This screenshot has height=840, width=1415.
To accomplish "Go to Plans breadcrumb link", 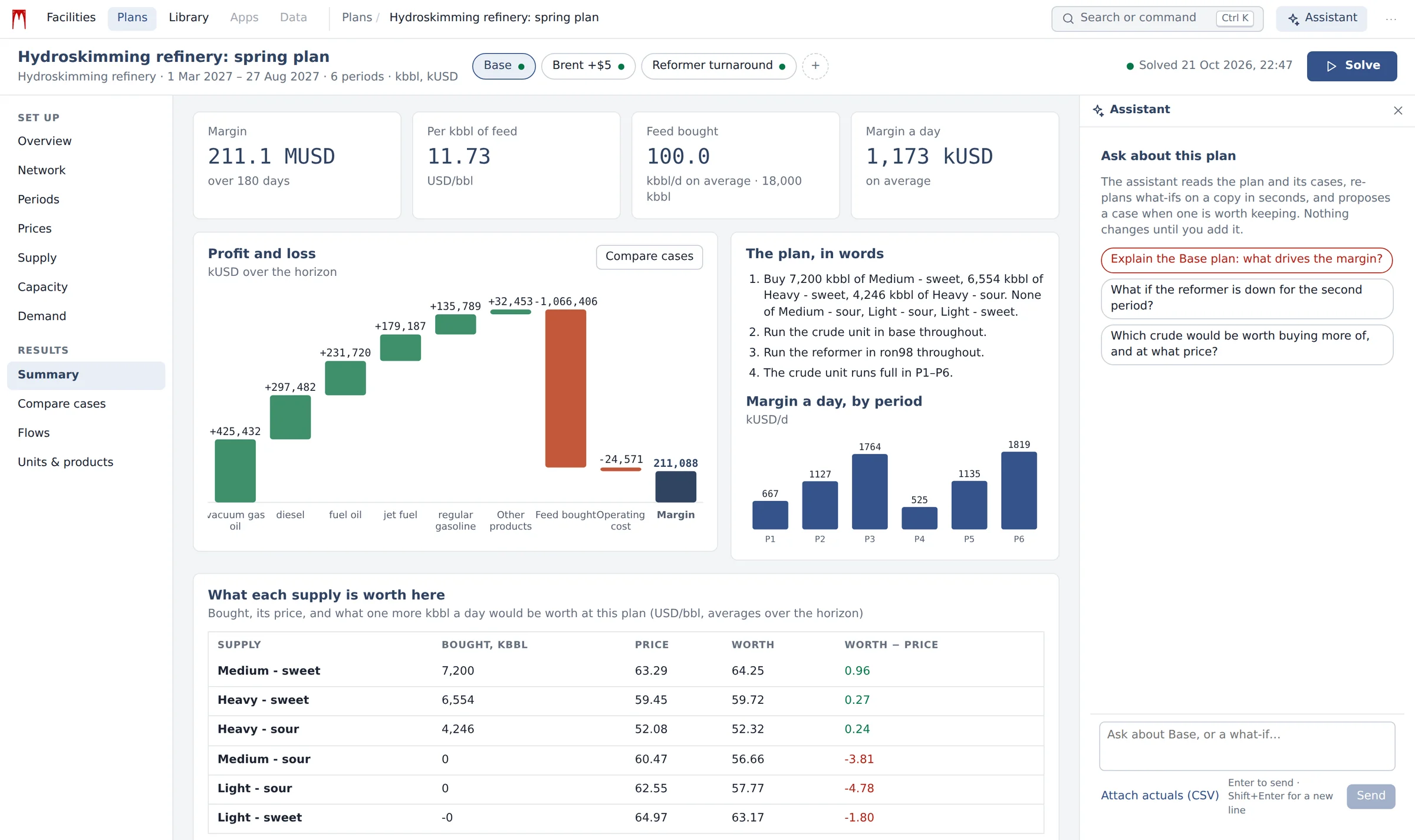I will click(357, 18).
